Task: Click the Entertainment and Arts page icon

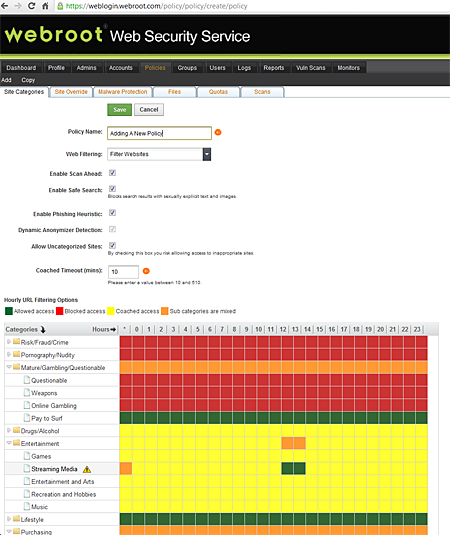Action: (27, 481)
